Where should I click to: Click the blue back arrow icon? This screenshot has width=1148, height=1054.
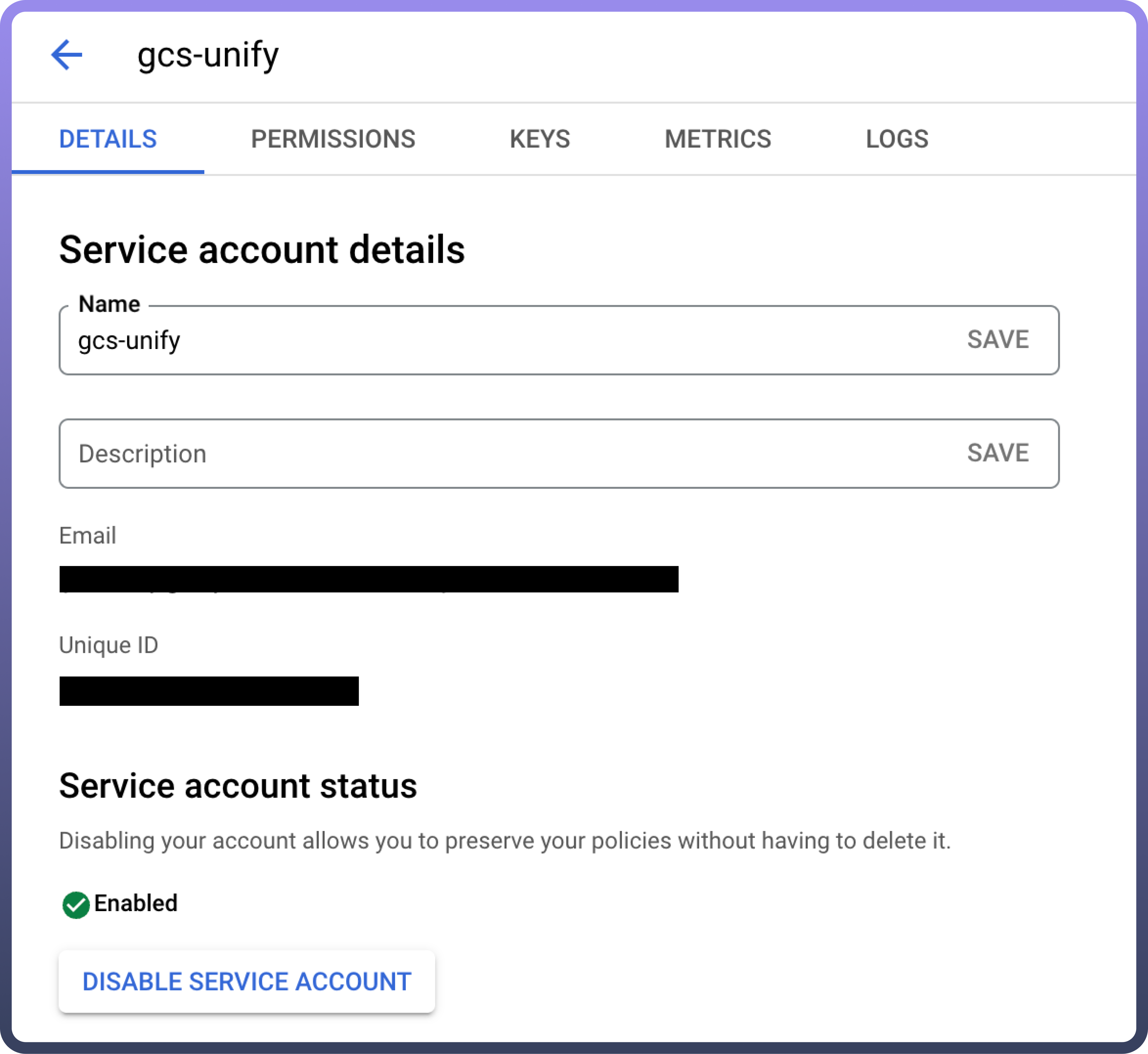pos(67,55)
